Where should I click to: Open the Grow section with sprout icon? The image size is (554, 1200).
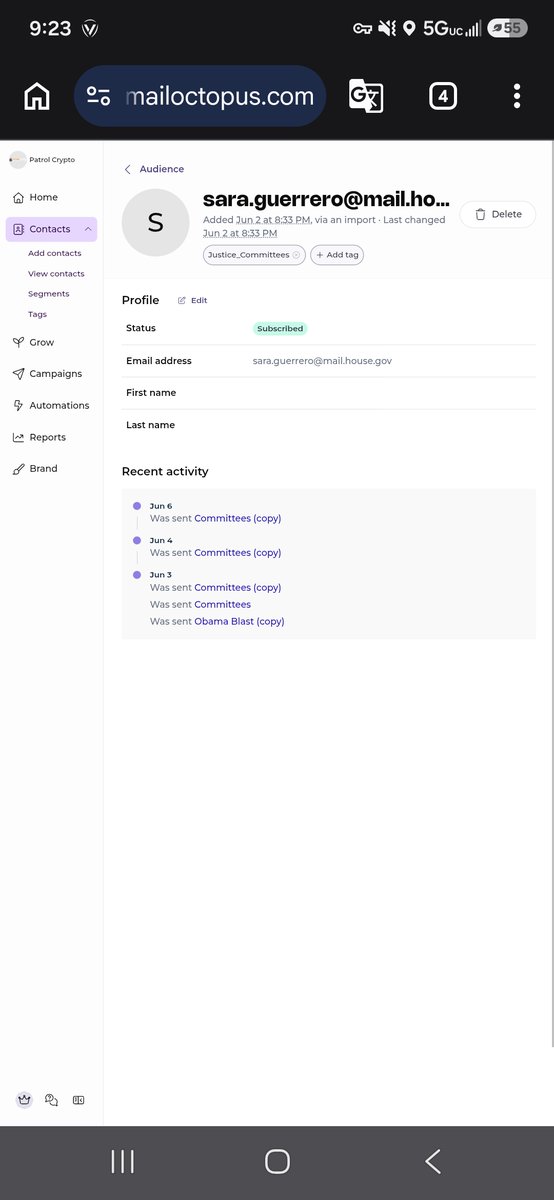click(x=34, y=342)
